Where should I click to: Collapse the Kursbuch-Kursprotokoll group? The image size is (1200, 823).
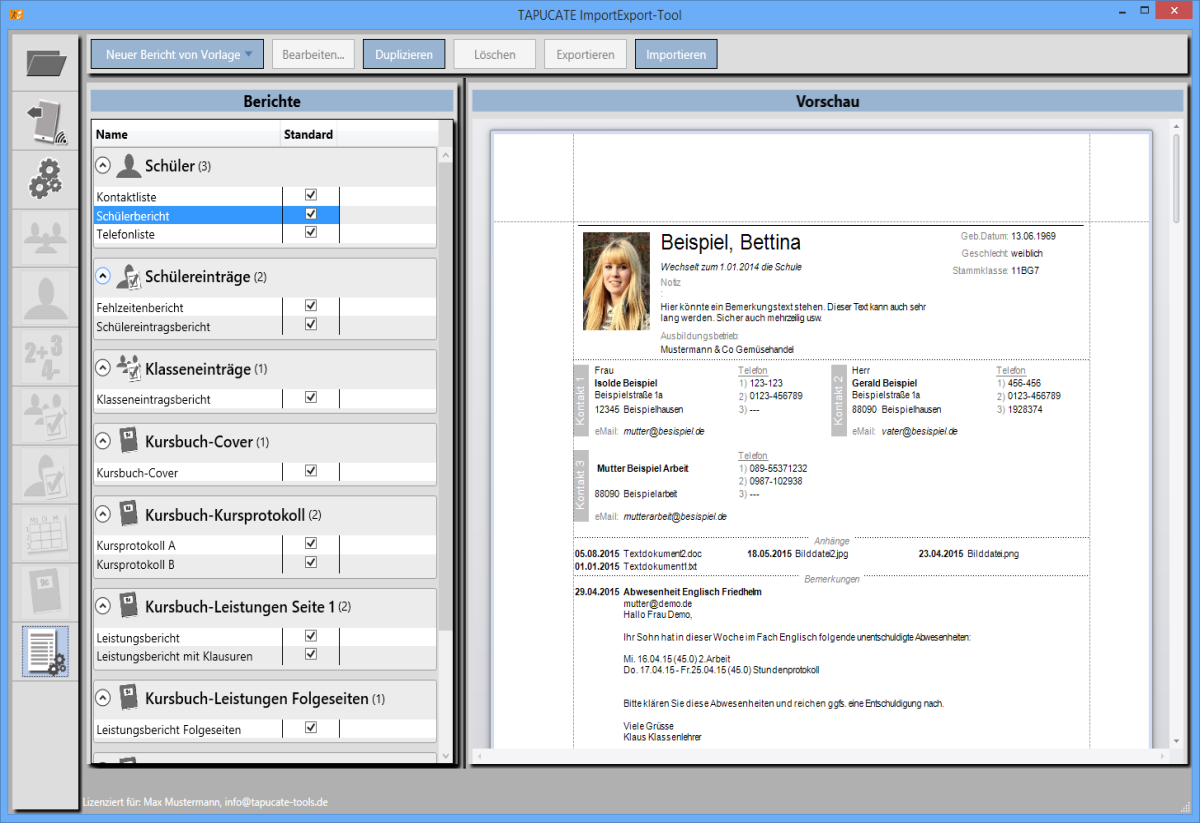pyautogui.click(x=102, y=515)
